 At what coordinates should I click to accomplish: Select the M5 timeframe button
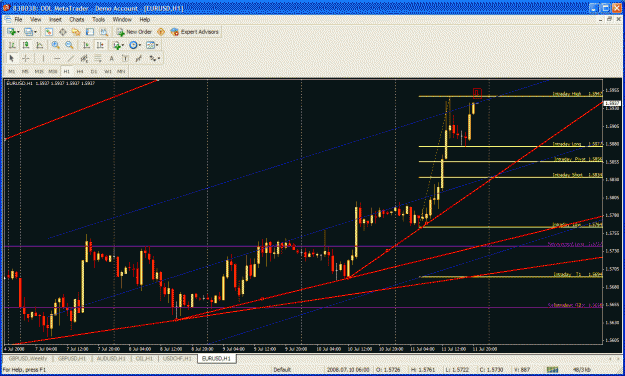coord(25,71)
